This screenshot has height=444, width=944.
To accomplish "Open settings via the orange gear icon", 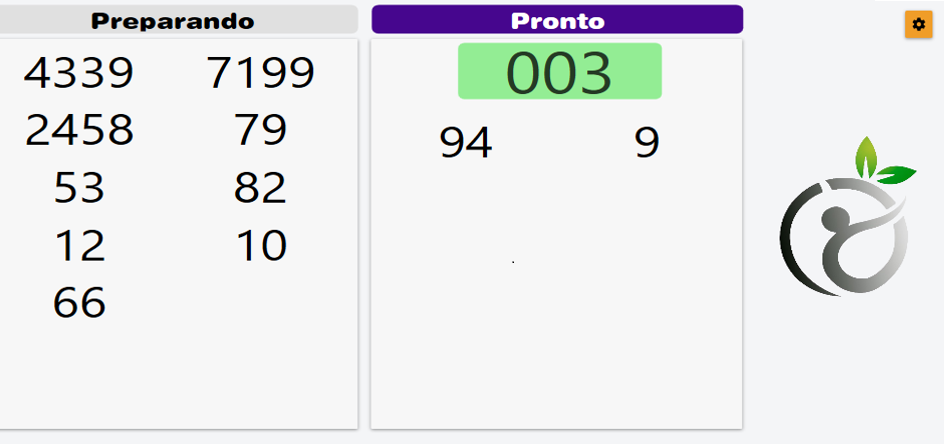I will click(918, 25).
